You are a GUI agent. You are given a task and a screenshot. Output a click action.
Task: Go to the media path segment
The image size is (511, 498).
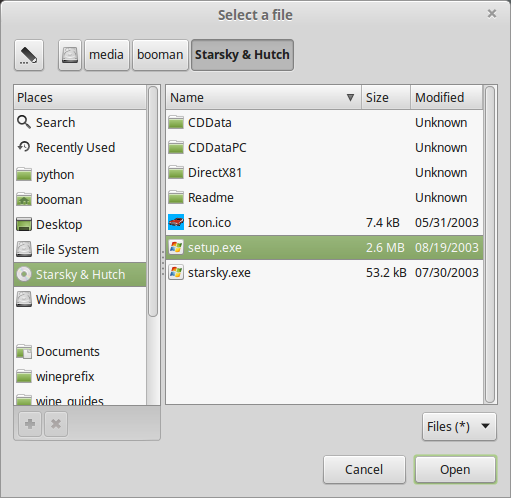pos(107,55)
